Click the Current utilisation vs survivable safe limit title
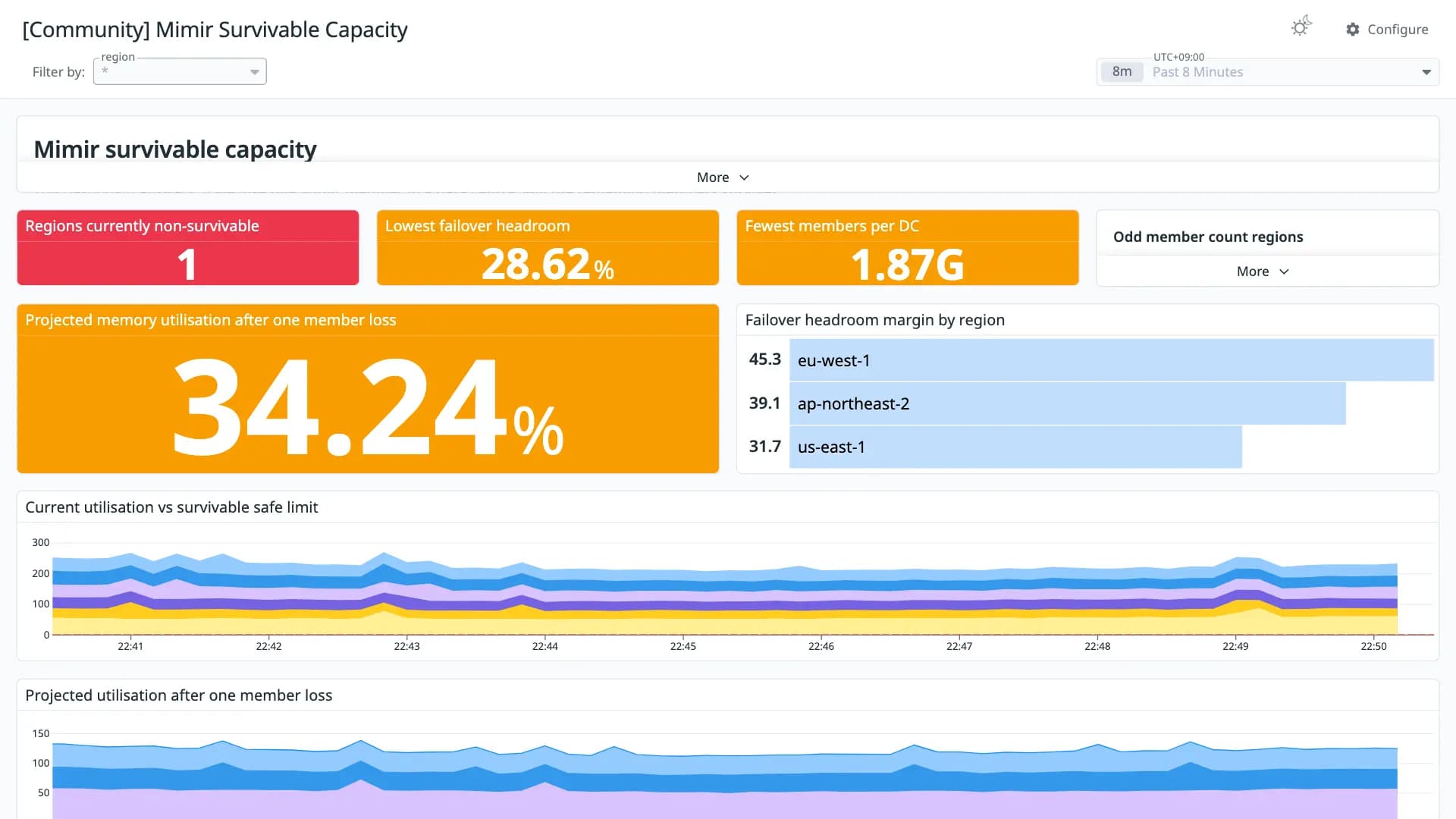 [x=171, y=507]
